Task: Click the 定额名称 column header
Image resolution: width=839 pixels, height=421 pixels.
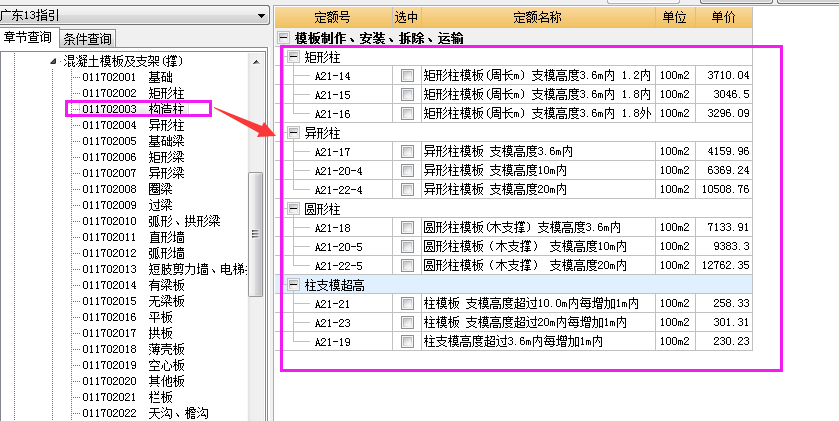Action: click(538, 18)
